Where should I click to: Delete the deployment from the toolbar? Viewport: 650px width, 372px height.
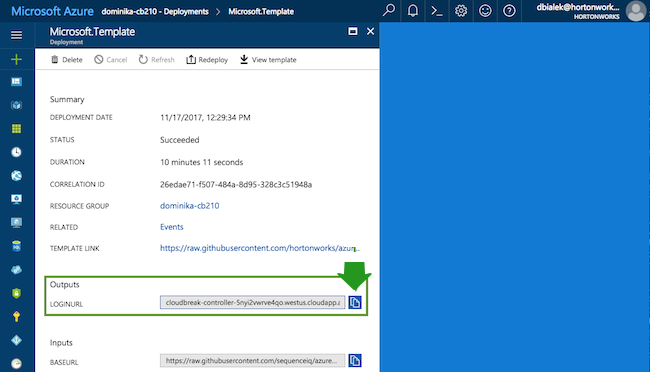(x=67, y=60)
